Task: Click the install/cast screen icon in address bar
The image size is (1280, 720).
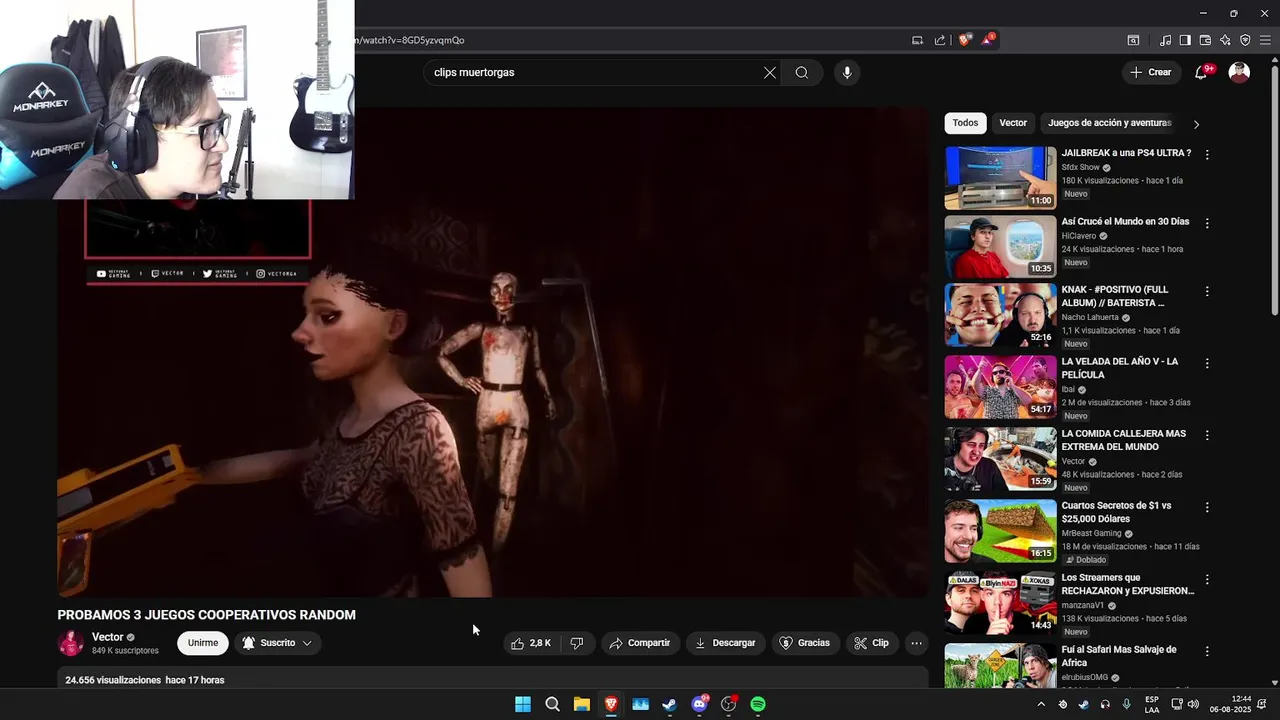Action: tap(917, 40)
